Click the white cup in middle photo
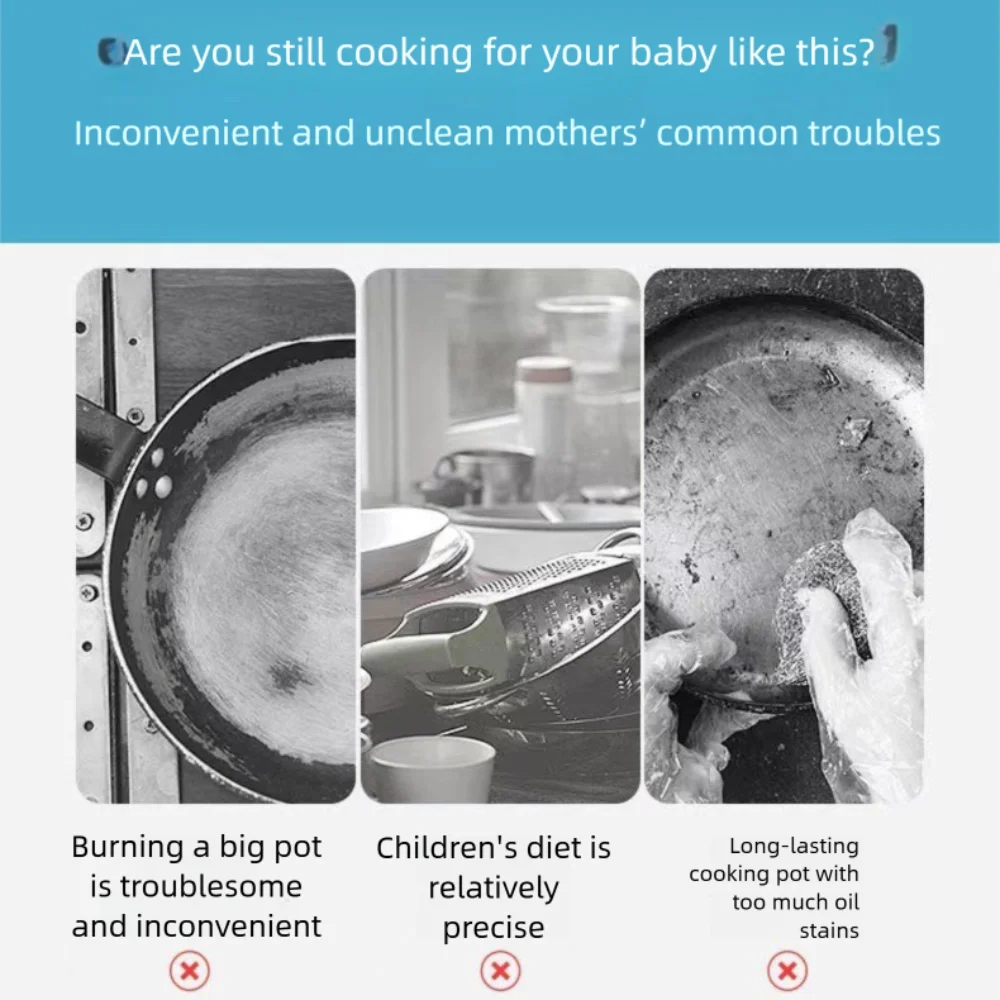 pos(433,769)
